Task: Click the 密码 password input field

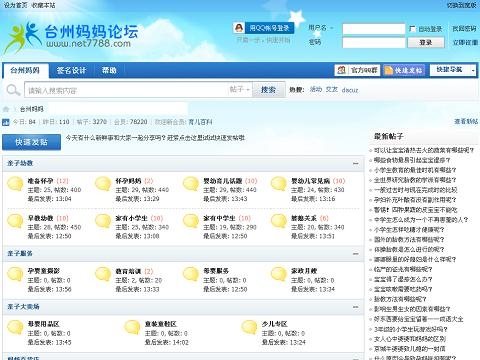Action: (x=374, y=42)
